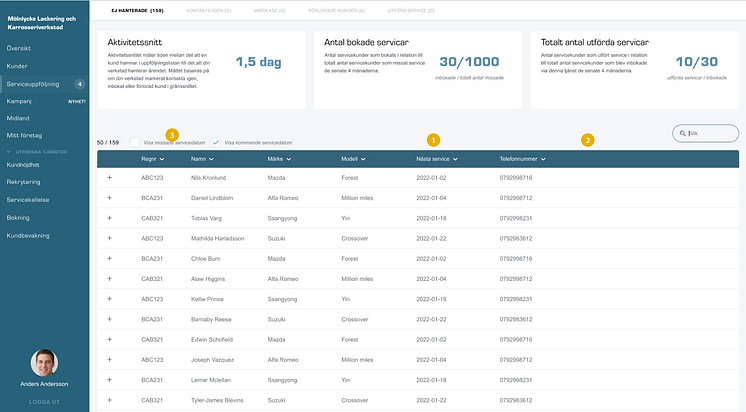This screenshot has width=746, height=412.
Task: Expand row for Daniel Lindblom with plus icon
Action: click(109, 197)
